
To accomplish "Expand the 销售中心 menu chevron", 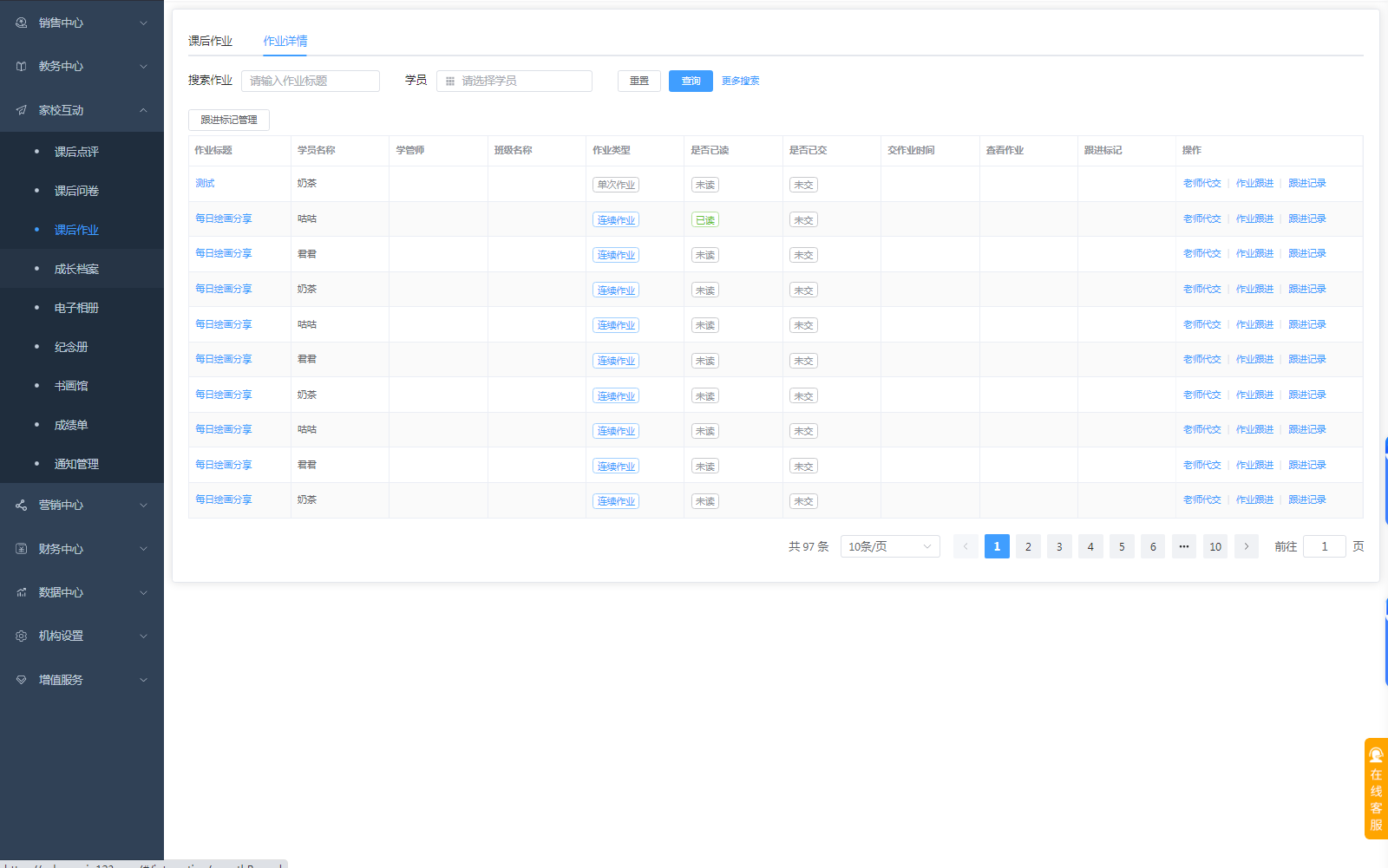I will coord(144,23).
